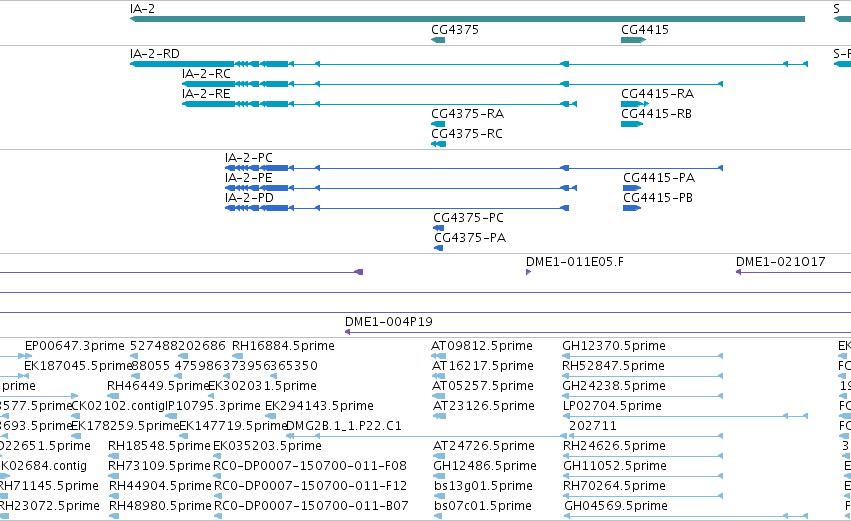Click EST label GH04569.5prime
851x521 pixels.
tap(616, 507)
